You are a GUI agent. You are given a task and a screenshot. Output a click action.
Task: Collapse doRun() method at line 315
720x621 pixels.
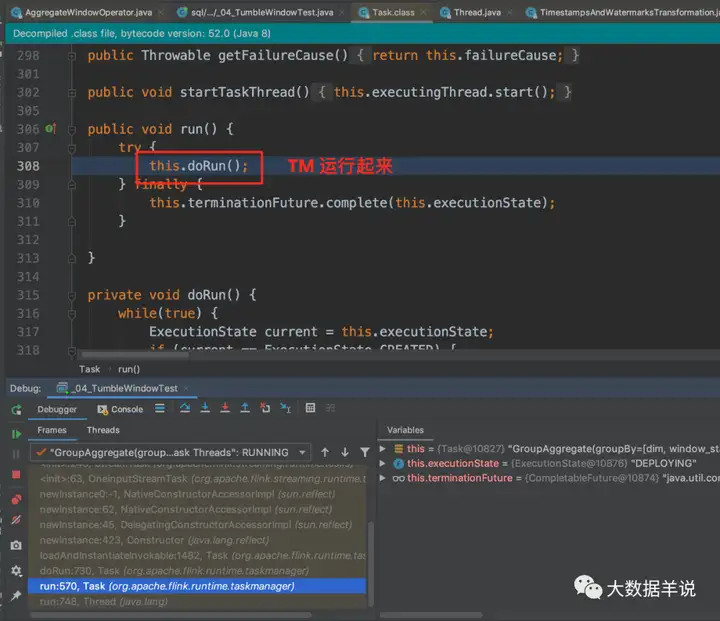(x=72, y=295)
